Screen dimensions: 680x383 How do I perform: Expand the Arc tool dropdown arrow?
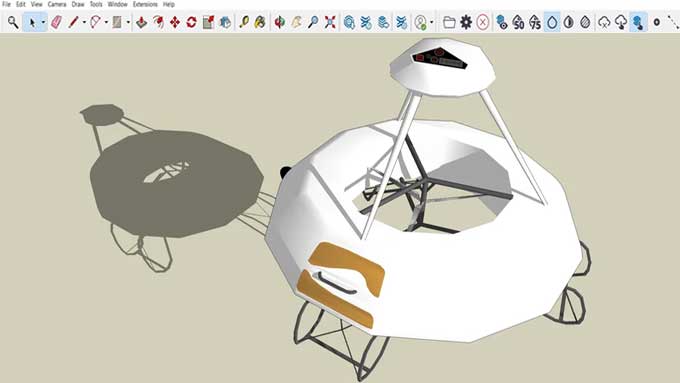106,22
